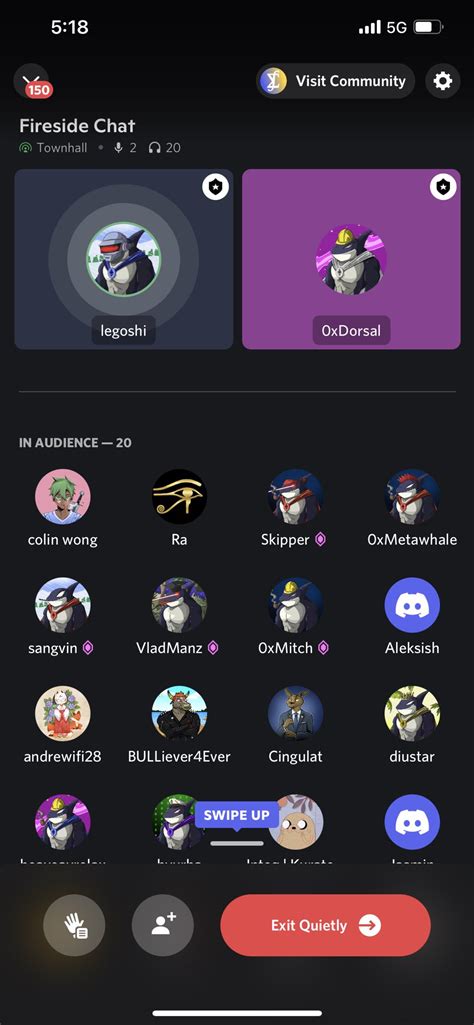Tap pink boost badge next to Skipper
The width and height of the screenshot is (474, 1025).
(x=320, y=540)
